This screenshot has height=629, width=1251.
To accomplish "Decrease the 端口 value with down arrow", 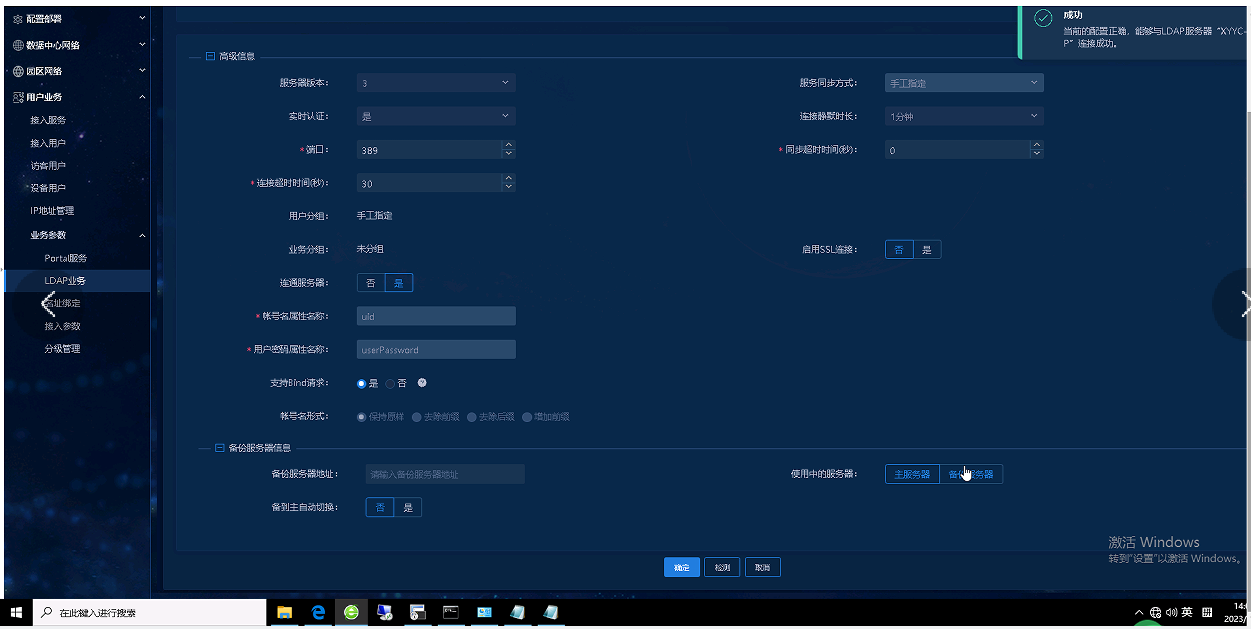I will coord(508,154).
